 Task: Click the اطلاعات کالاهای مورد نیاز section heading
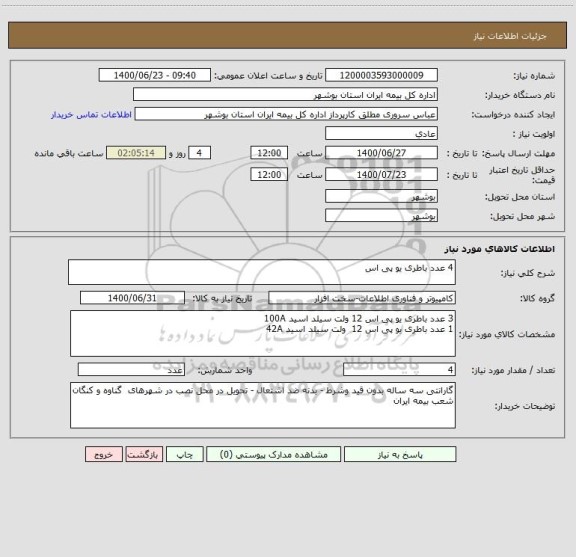coord(500,249)
